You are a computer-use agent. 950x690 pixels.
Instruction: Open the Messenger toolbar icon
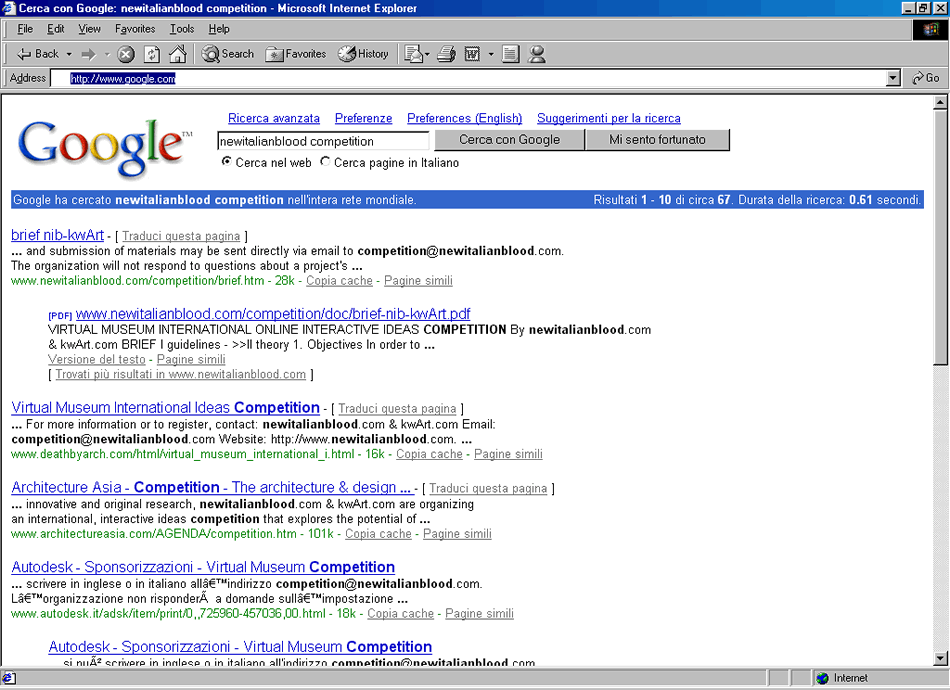(537, 54)
